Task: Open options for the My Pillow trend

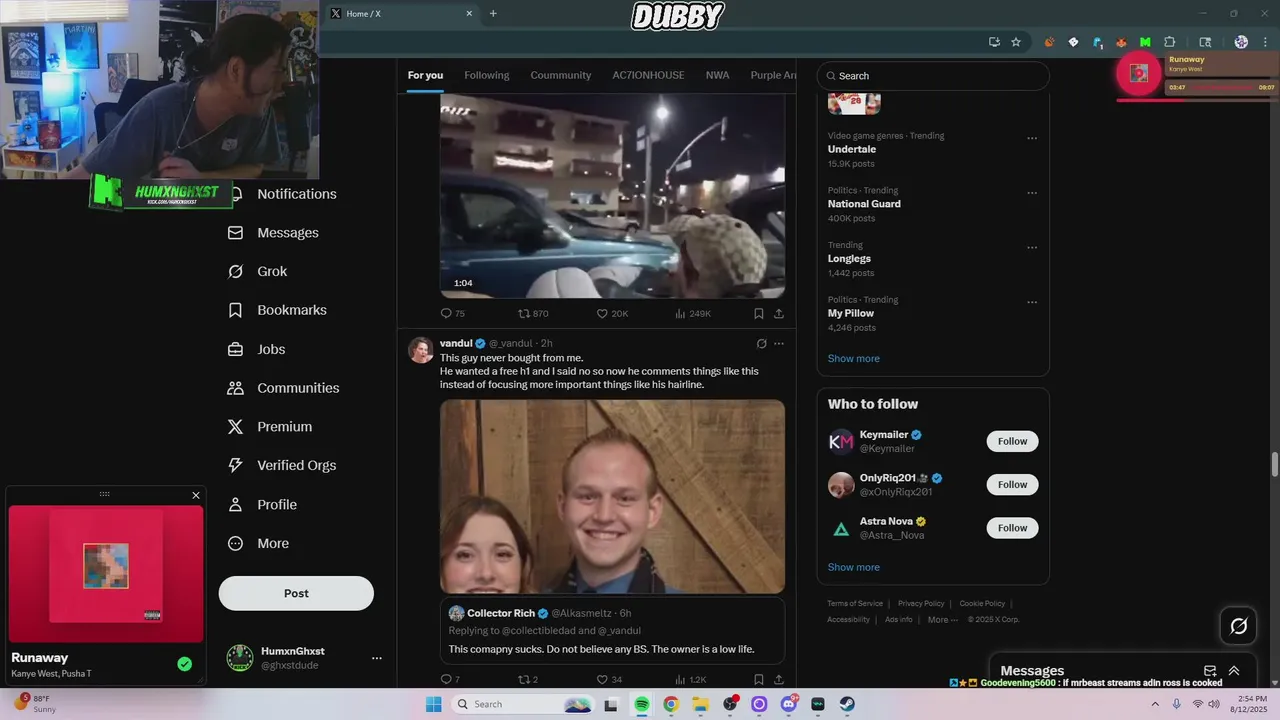Action: pyautogui.click(x=1032, y=302)
